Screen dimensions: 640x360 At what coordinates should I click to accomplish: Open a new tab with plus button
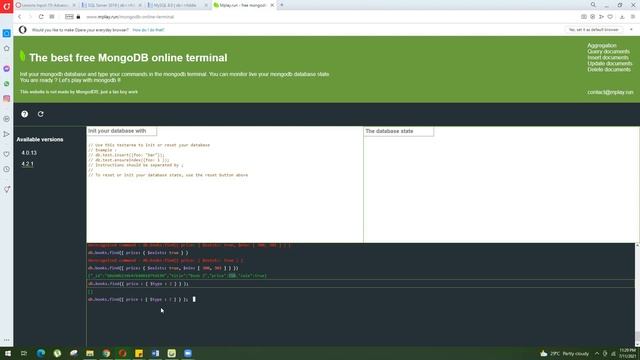(282, 5)
